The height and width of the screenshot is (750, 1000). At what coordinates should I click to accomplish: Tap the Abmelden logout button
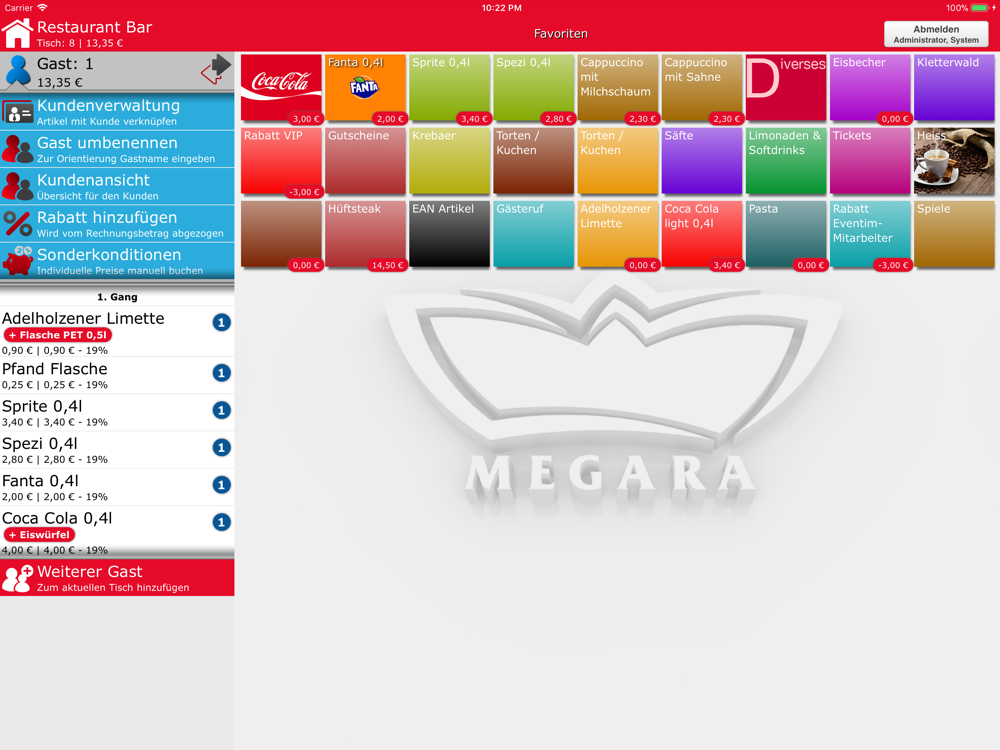point(936,34)
